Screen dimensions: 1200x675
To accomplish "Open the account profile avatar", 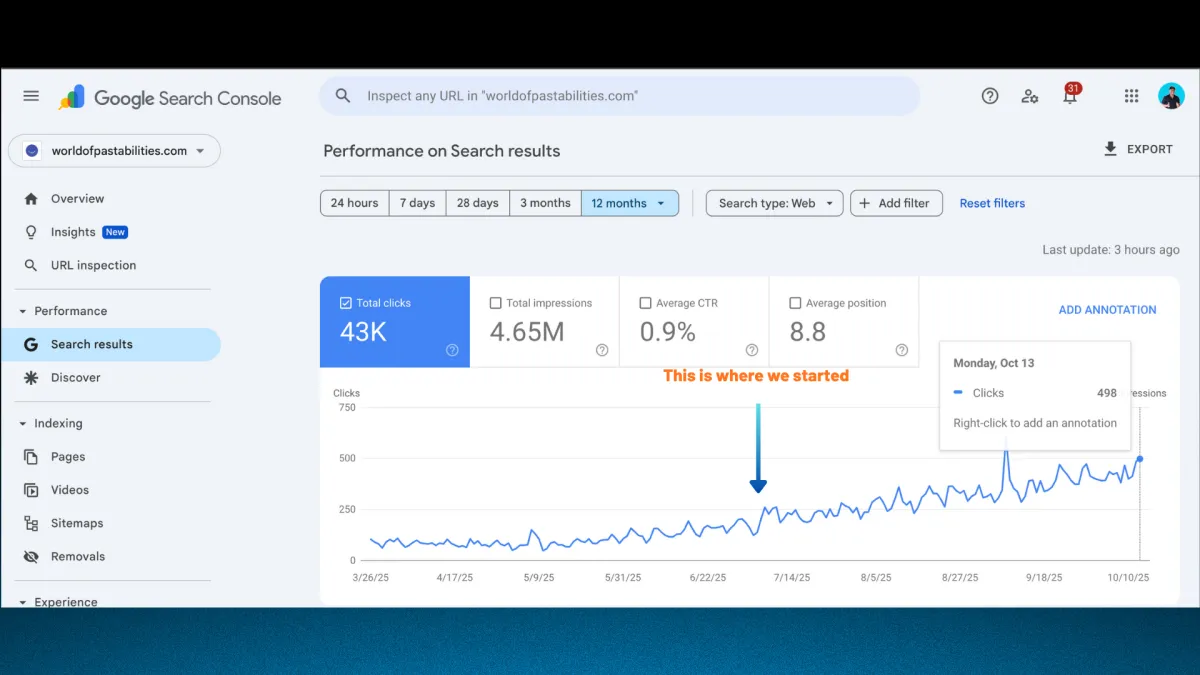I will (x=1171, y=96).
